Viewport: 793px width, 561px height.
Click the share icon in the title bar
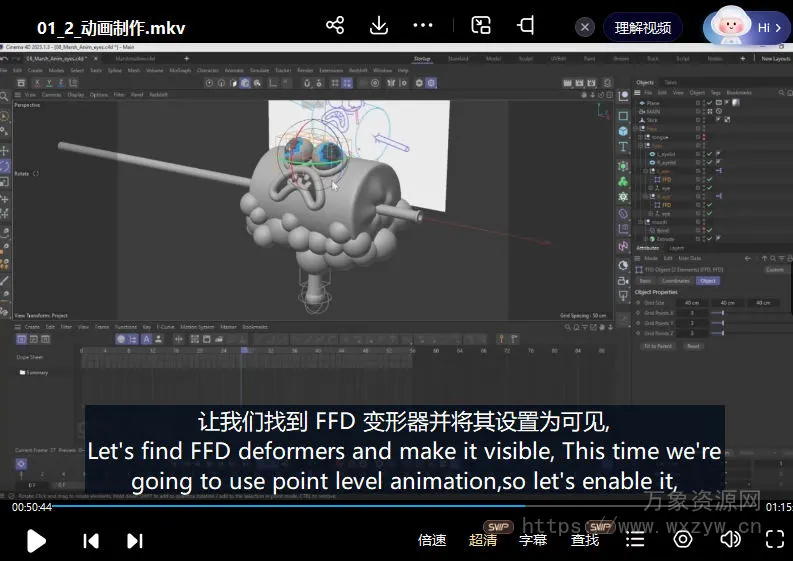click(x=335, y=26)
